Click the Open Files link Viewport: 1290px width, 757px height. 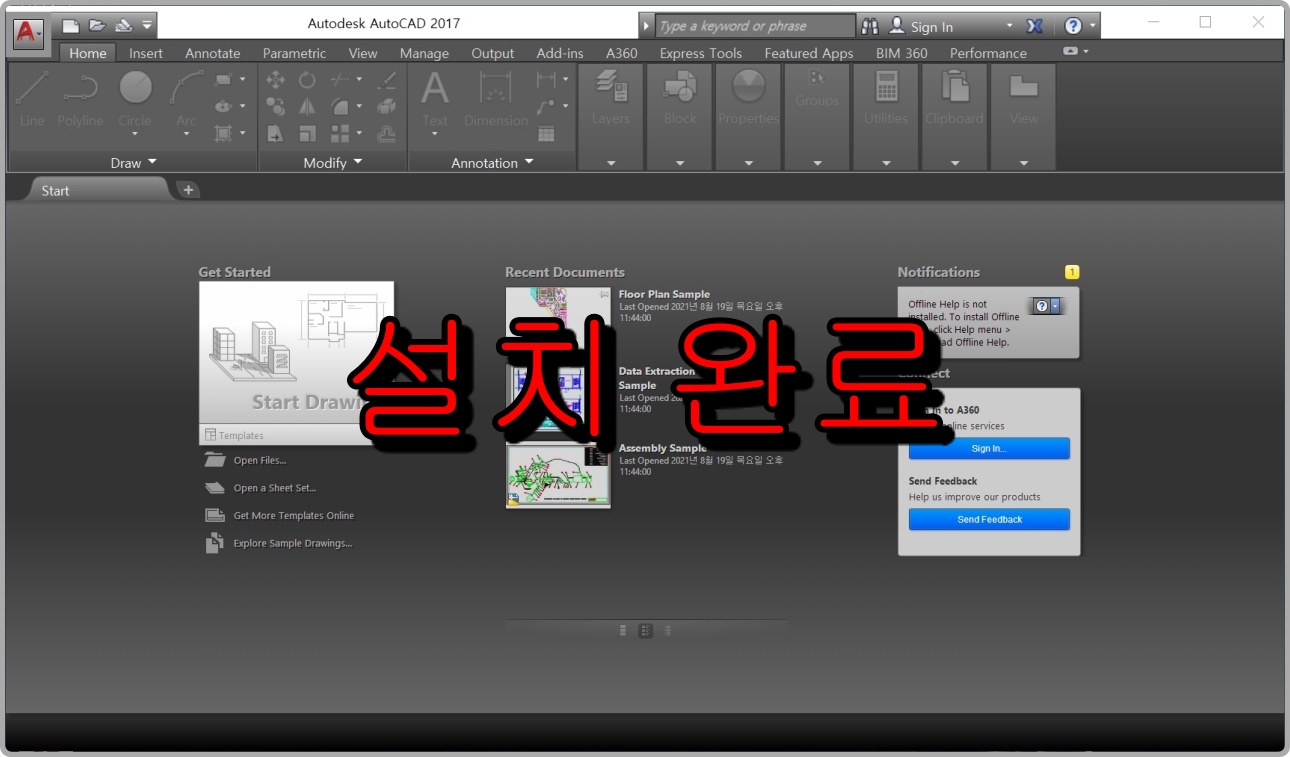[x=246, y=460]
